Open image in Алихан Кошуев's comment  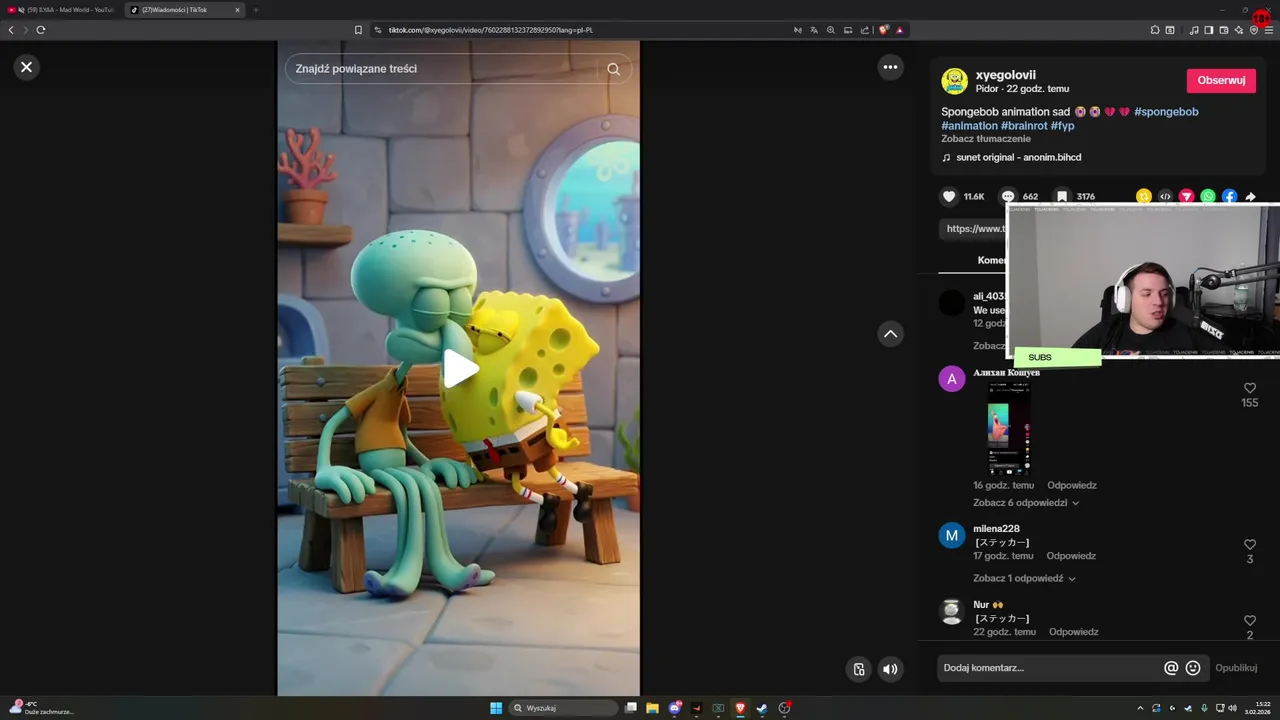click(1009, 428)
